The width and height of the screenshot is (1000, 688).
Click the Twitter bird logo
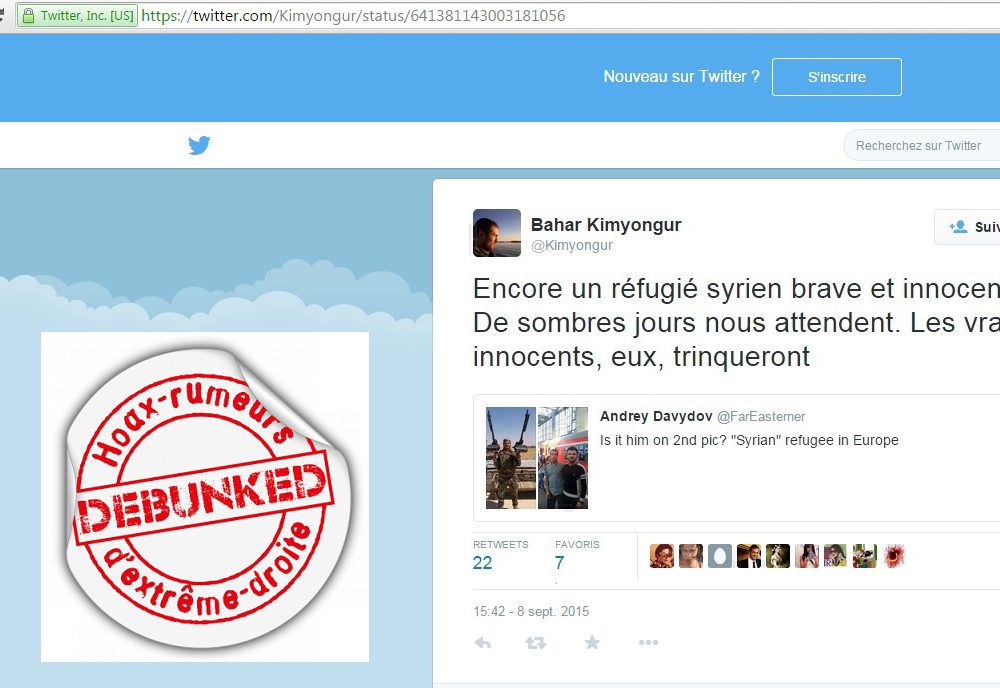199,145
